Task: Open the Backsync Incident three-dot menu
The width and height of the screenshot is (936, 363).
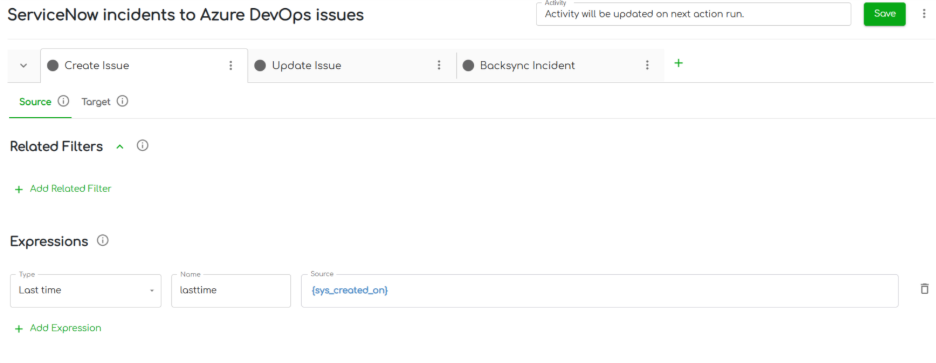Action: pos(647,65)
